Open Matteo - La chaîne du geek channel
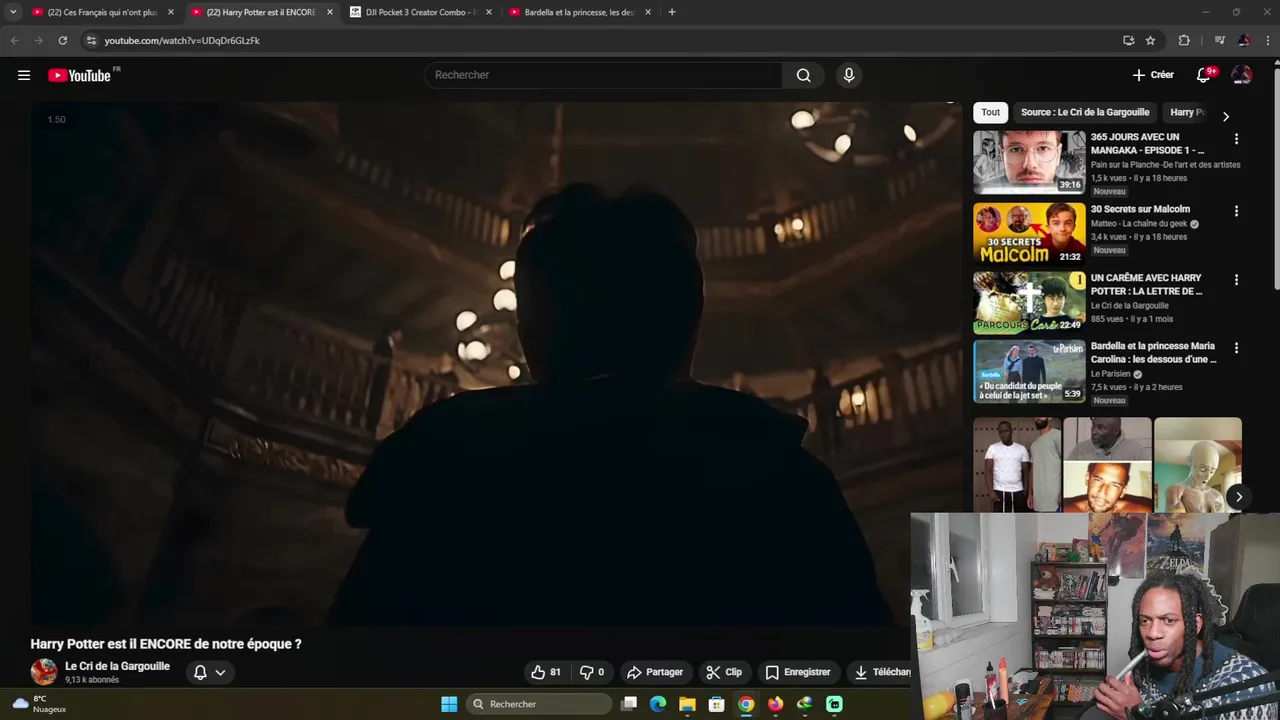1280x720 pixels. coord(1139,224)
